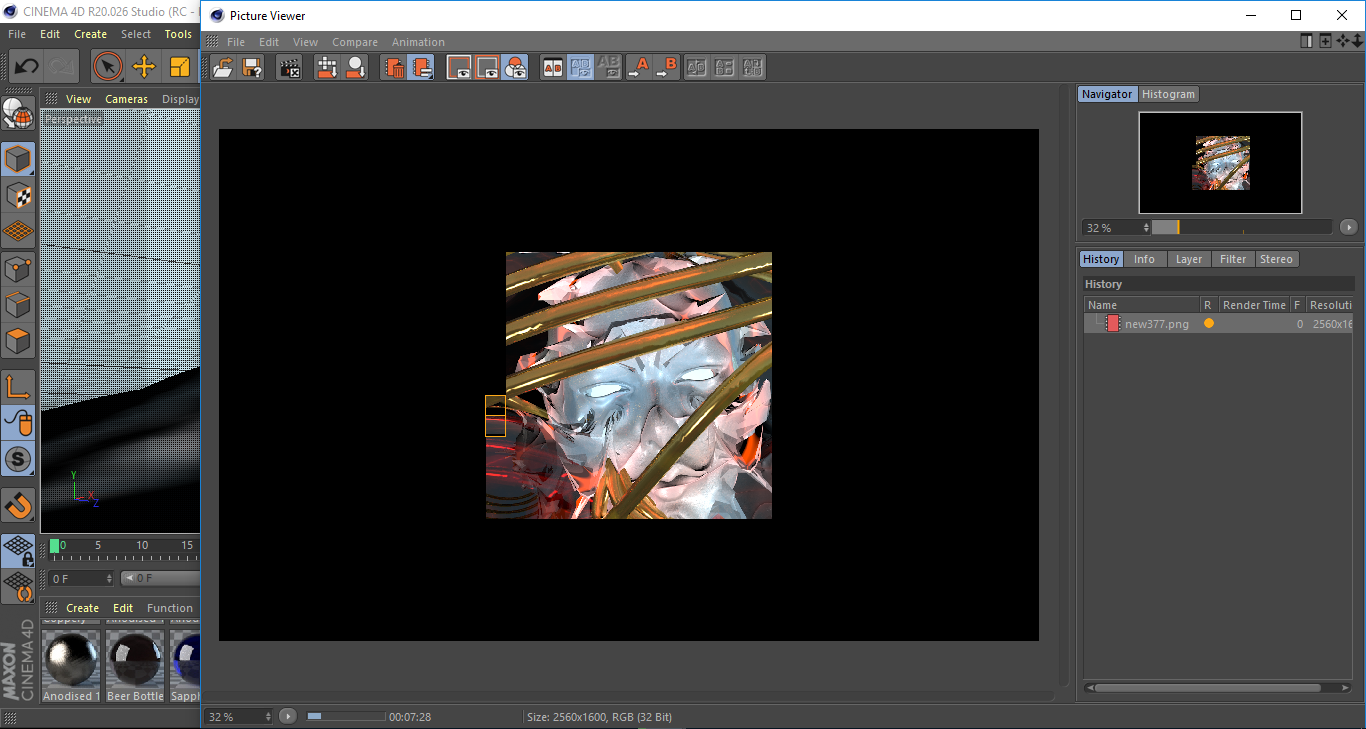Switch to Model mode cube icon
The width and height of the screenshot is (1366, 729).
coord(18,159)
